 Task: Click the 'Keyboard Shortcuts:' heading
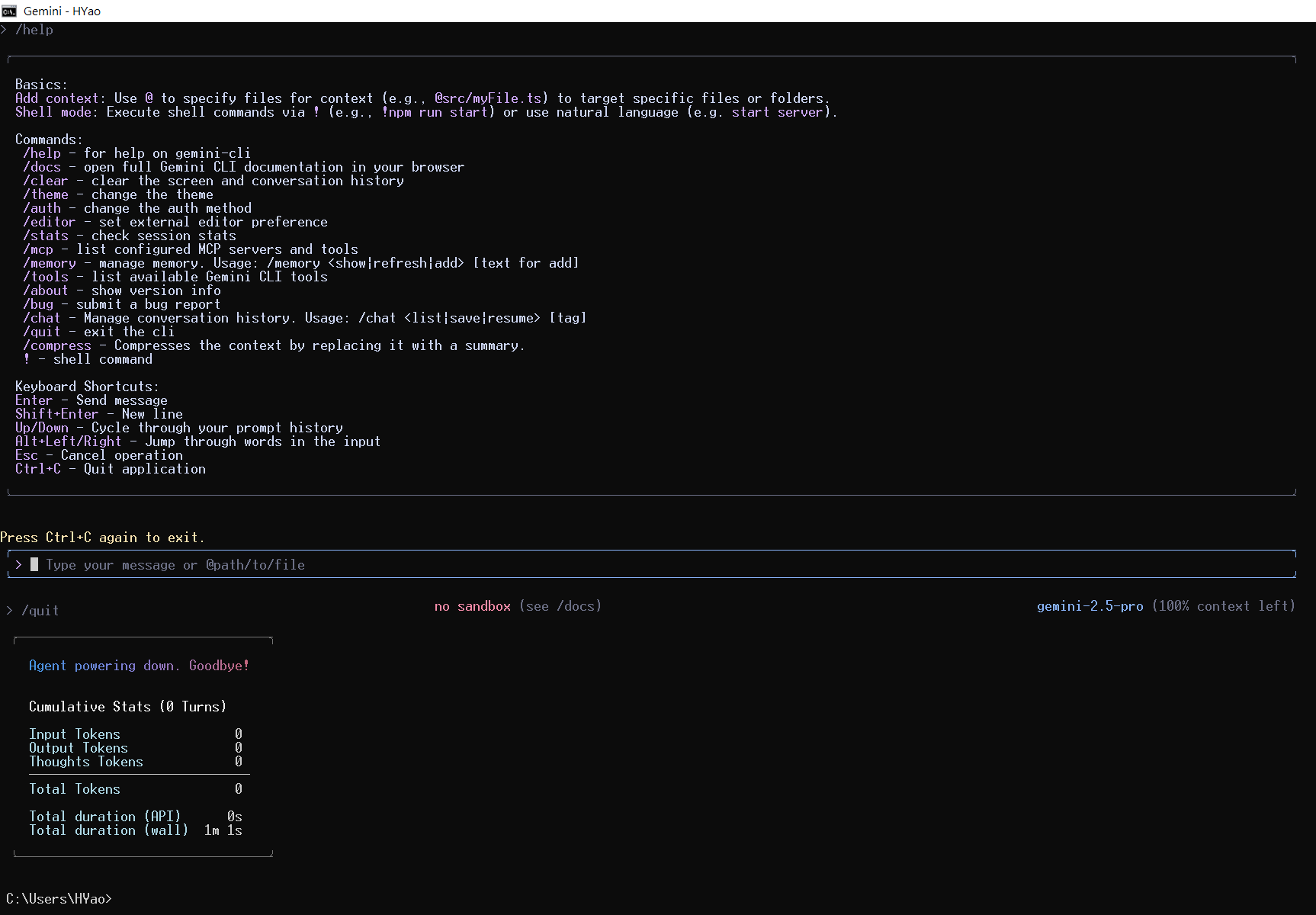point(88,387)
